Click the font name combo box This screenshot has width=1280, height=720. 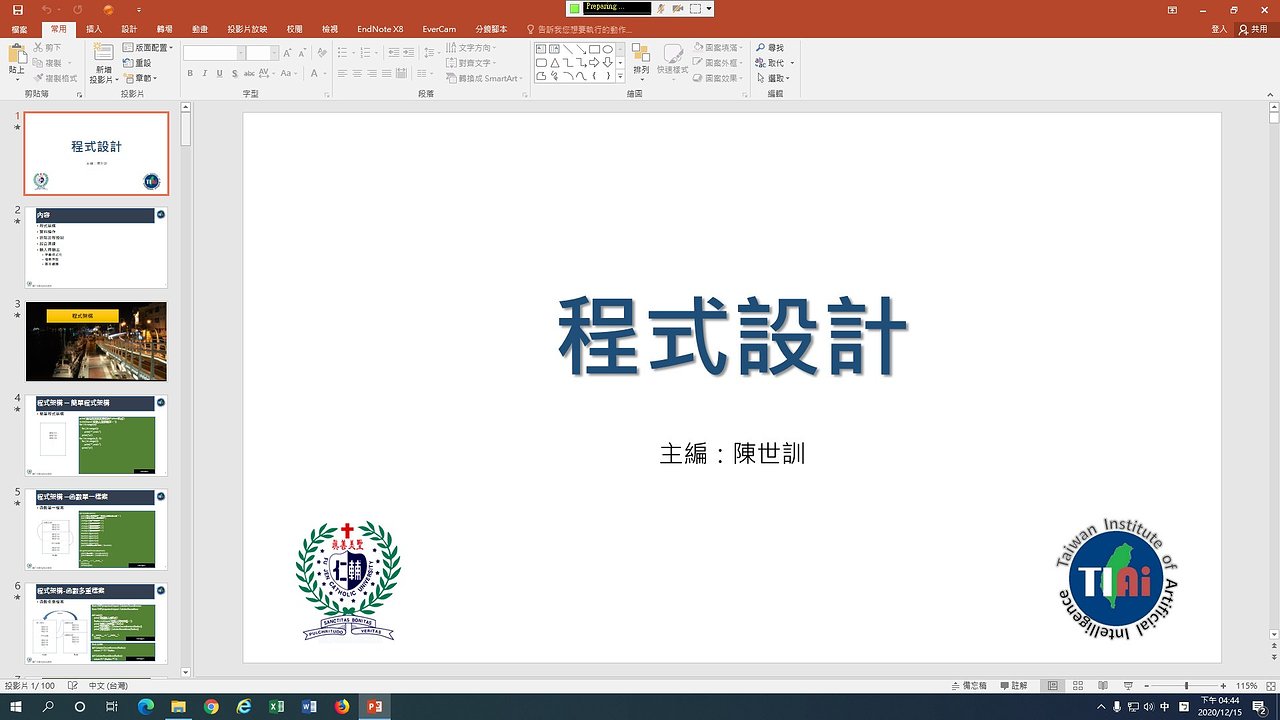[x=213, y=52]
